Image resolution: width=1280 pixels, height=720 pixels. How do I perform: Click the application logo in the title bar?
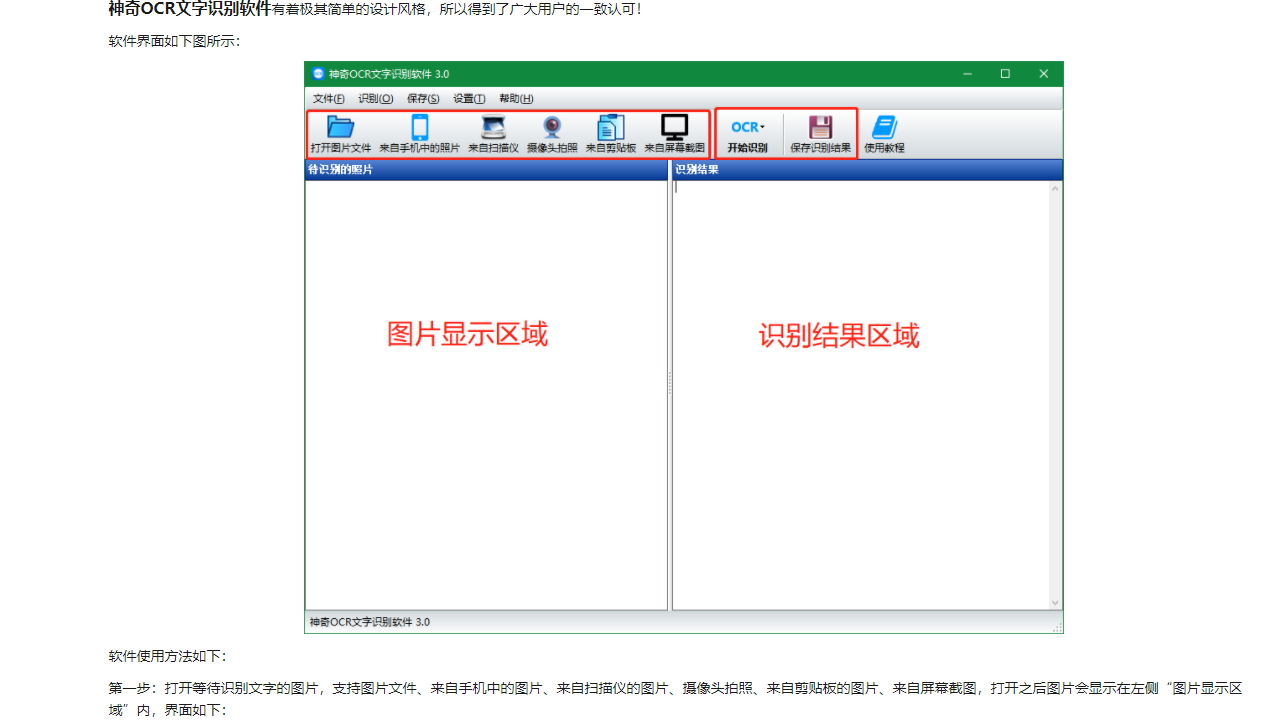(316, 73)
